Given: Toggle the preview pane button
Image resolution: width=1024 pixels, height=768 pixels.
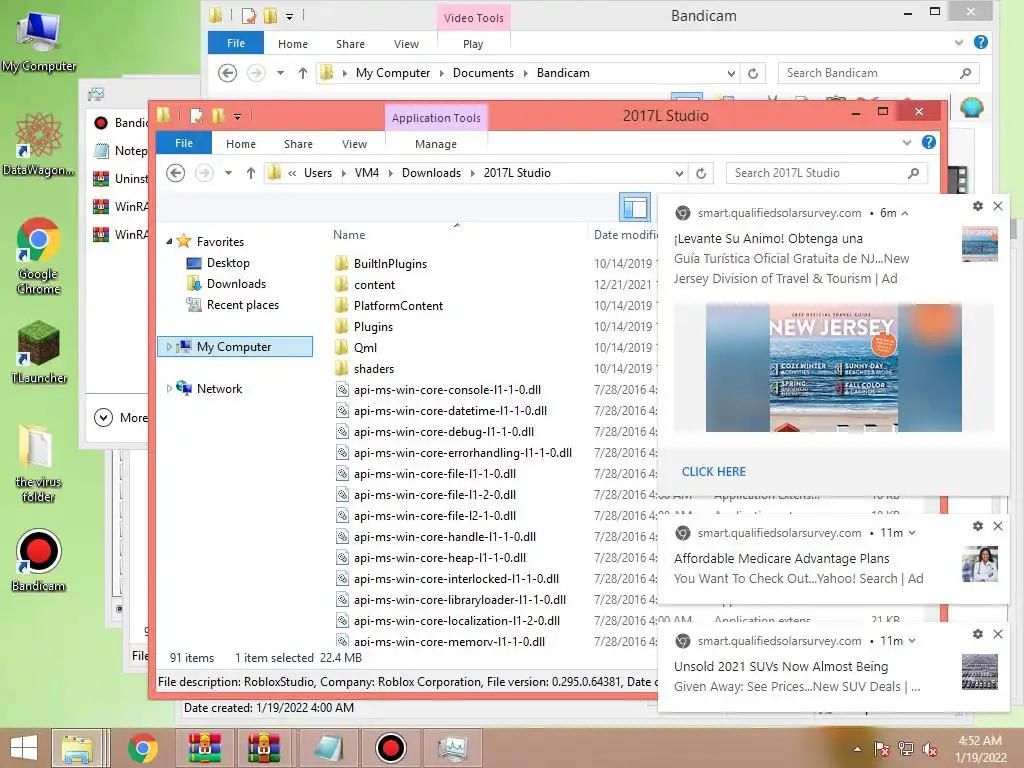Looking at the screenshot, I should (x=635, y=208).
